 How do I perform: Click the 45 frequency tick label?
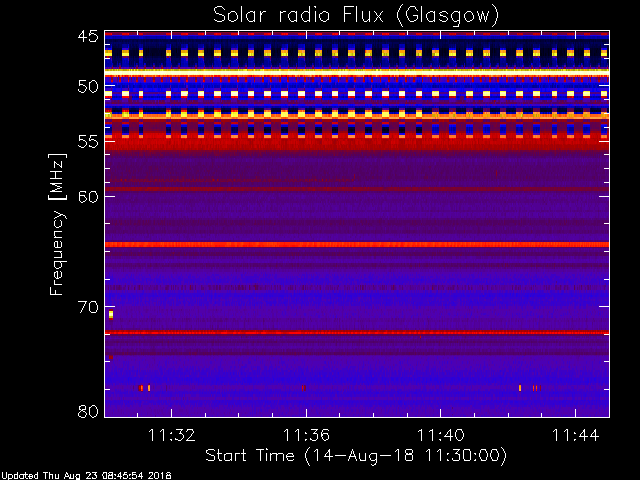(88, 37)
